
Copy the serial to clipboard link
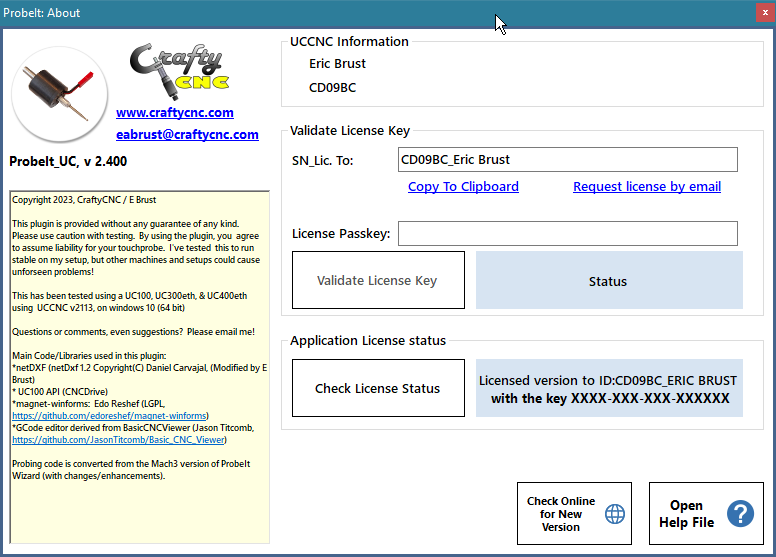pyautogui.click(x=463, y=187)
